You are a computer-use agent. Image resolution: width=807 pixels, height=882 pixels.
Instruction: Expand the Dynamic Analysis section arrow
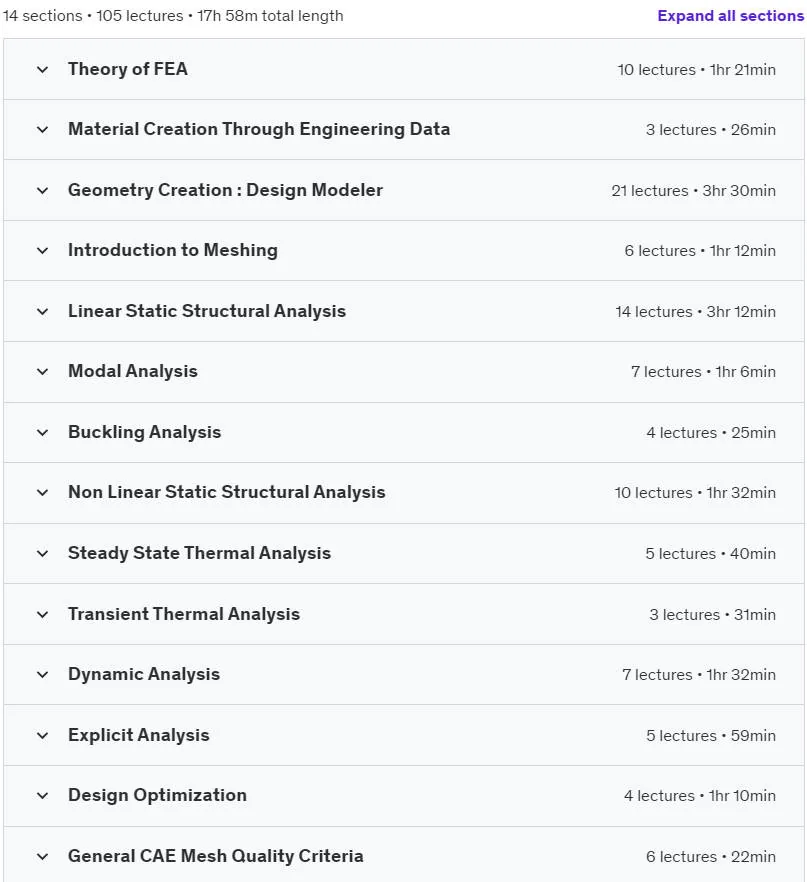pos(42,674)
